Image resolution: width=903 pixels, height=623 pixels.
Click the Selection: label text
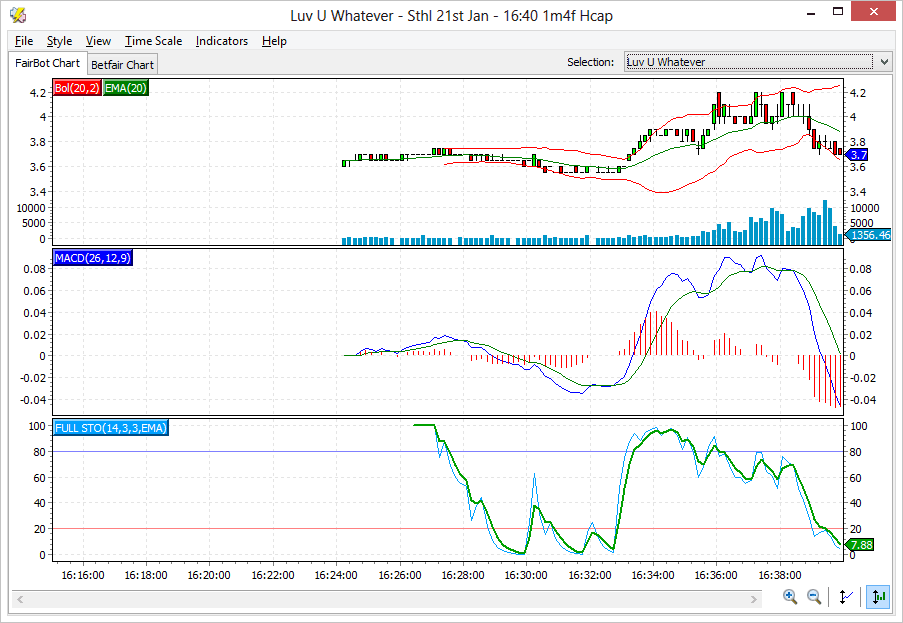(x=590, y=62)
